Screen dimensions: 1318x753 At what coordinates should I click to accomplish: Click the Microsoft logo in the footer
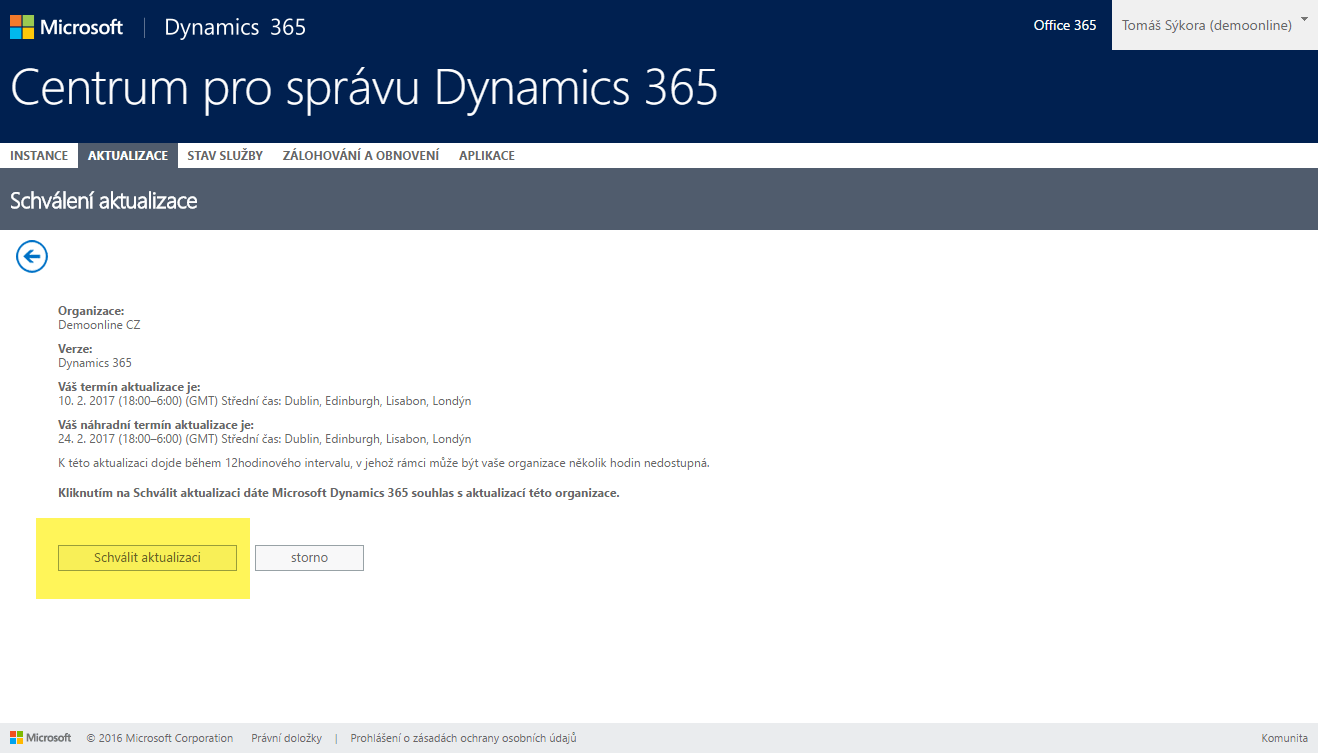pyautogui.click(x=41, y=738)
